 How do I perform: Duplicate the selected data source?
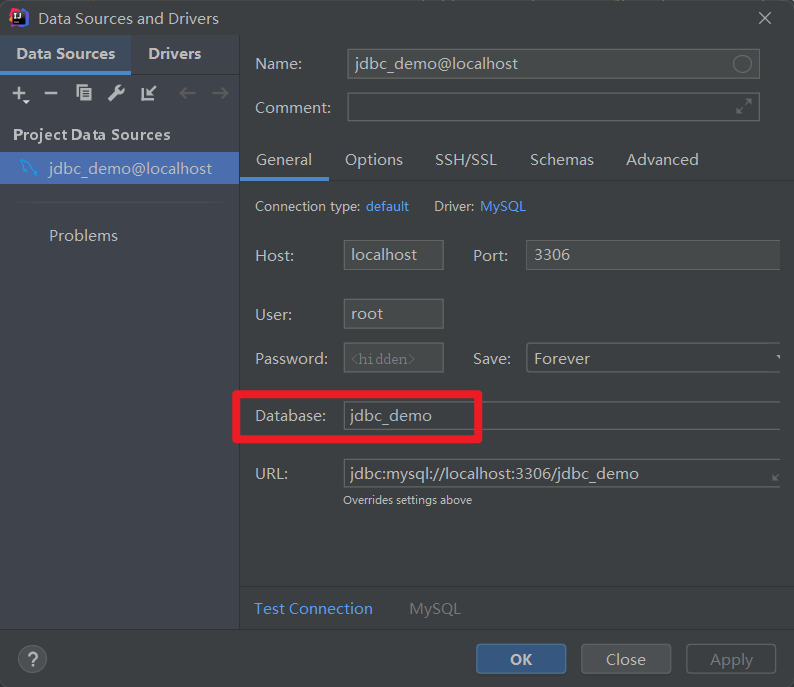coord(84,93)
